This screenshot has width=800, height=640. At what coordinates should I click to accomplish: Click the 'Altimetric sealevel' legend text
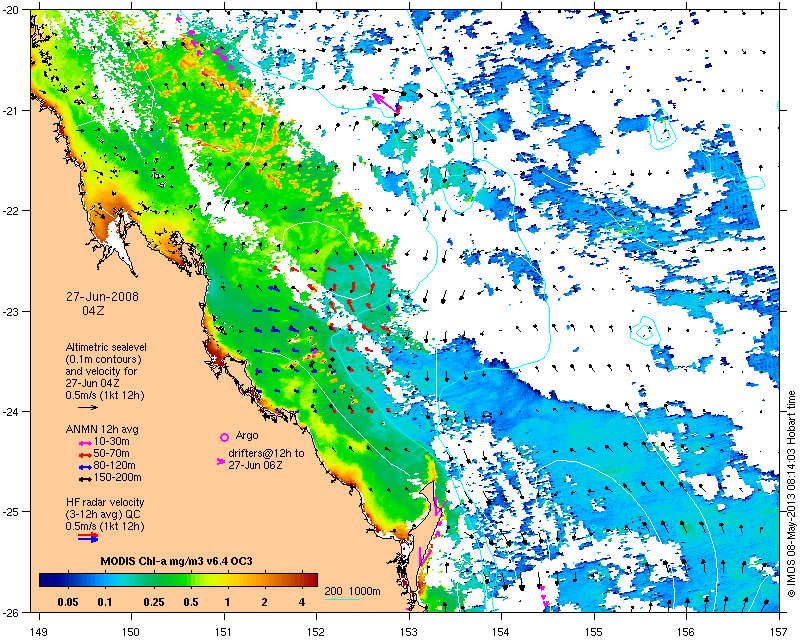106,347
